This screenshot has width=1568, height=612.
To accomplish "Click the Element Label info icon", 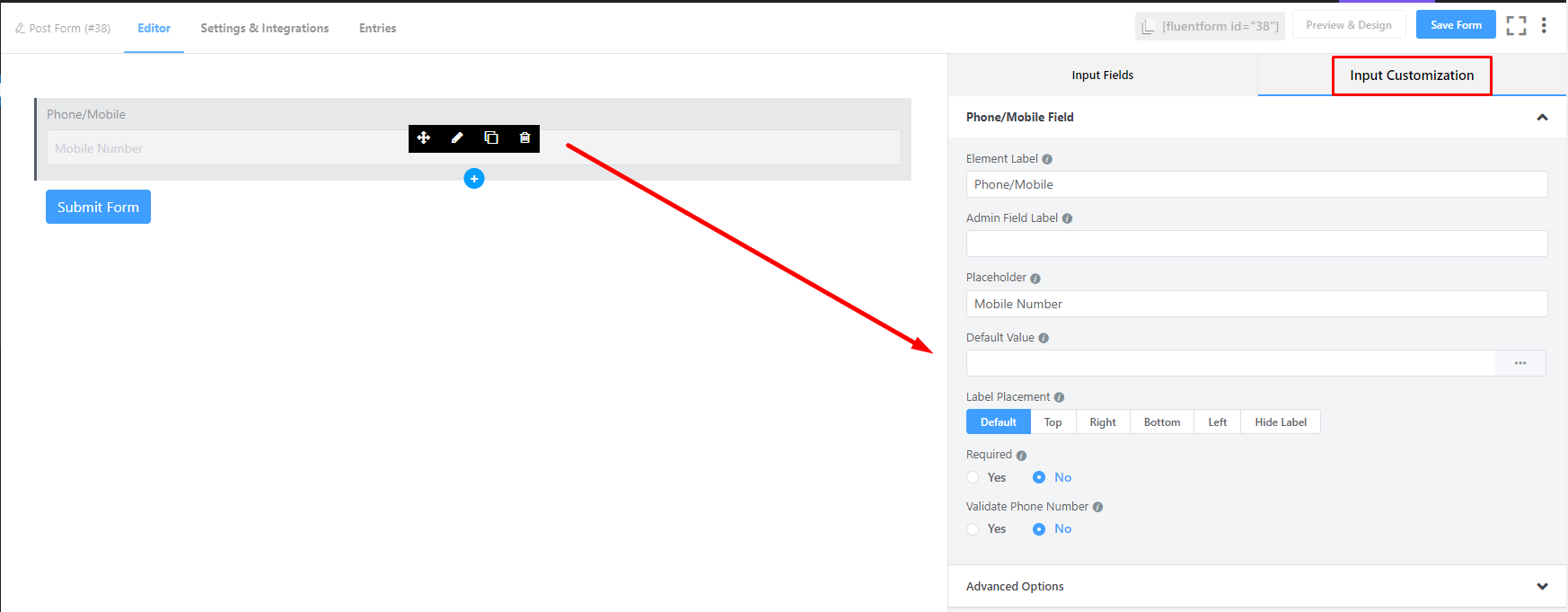I will (x=1047, y=159).
